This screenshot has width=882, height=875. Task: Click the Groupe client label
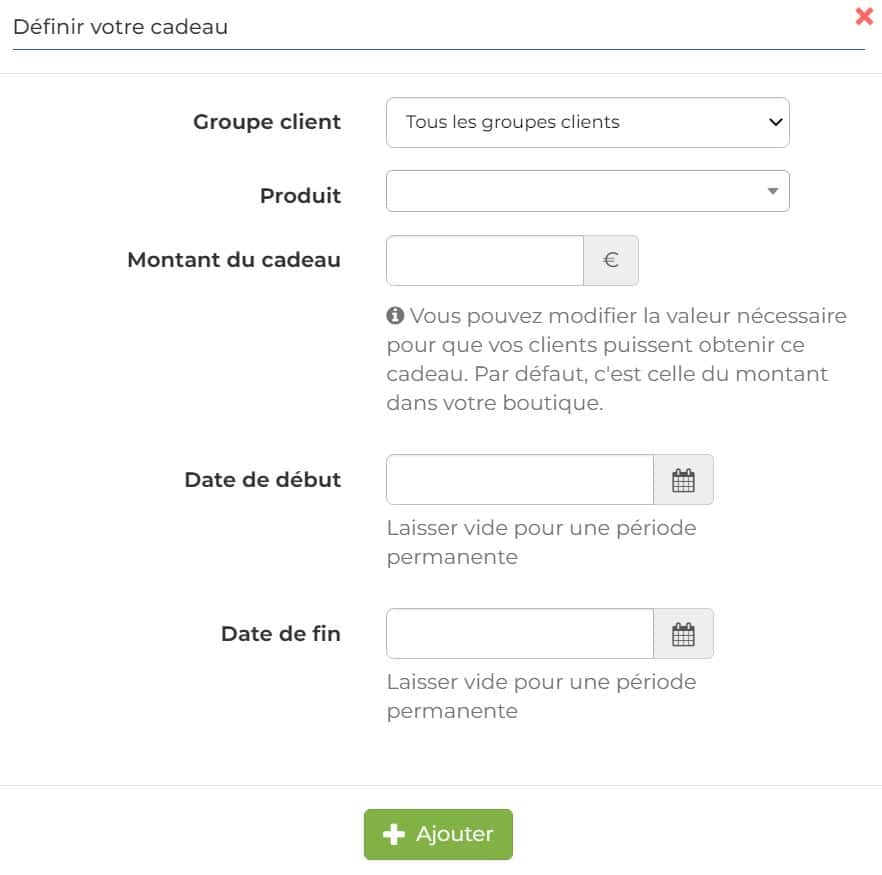click(x=267, y=122)
